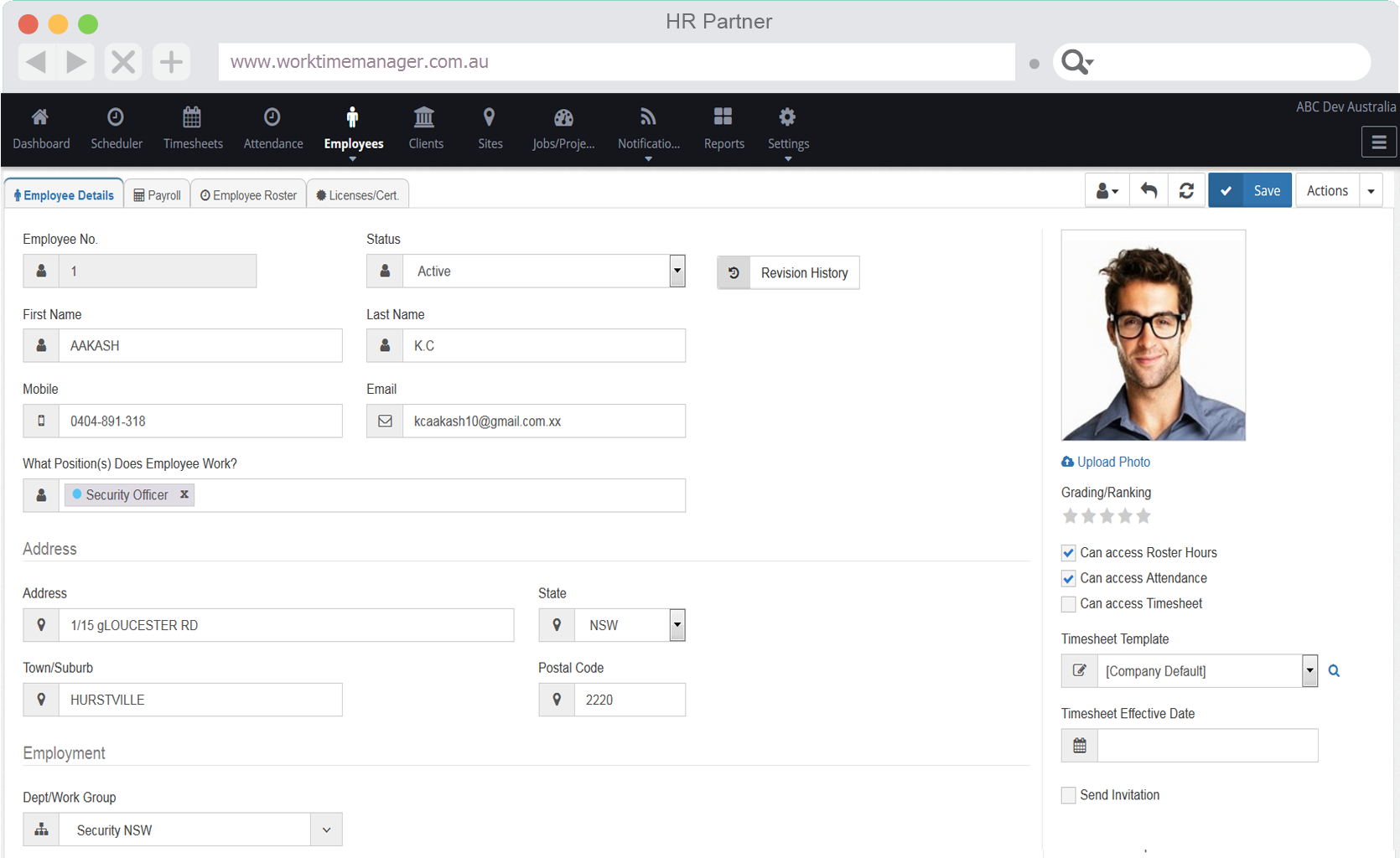Click the Mobile number field
The width and height of the screenshot is (1400, 858).
click(200, 421)
